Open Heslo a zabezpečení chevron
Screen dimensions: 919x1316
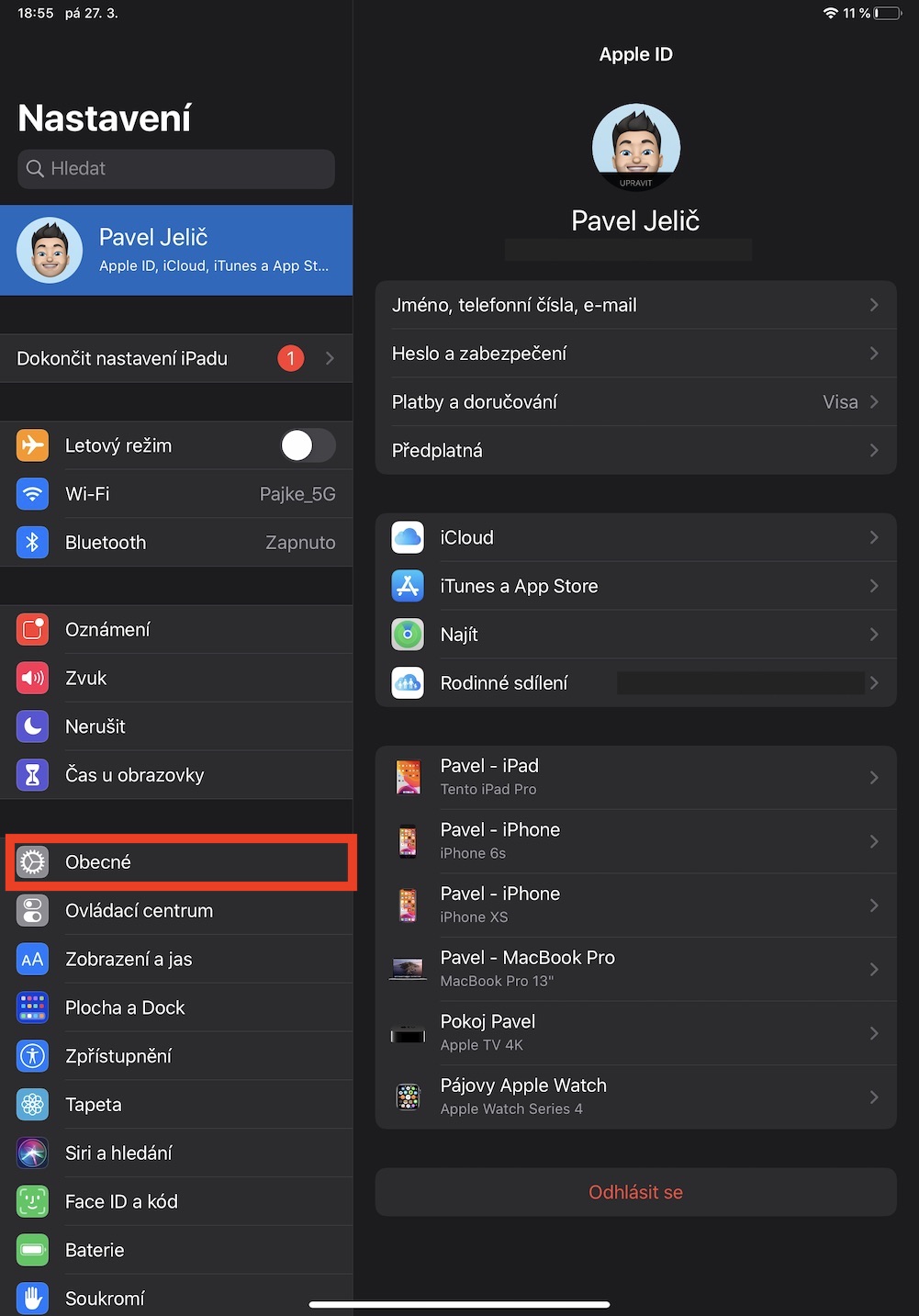pos(874,354)
